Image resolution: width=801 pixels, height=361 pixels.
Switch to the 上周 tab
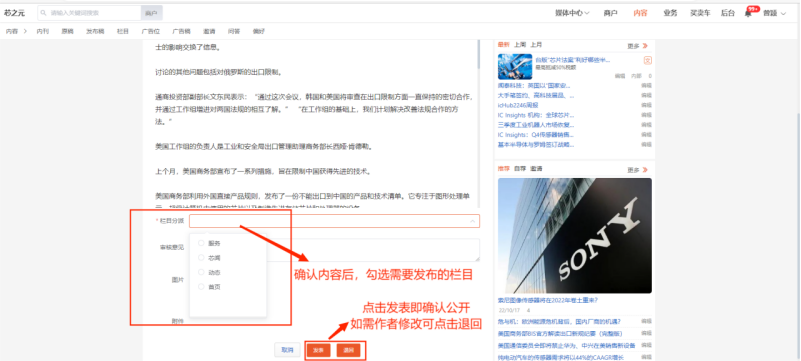[x=520, y=45]
